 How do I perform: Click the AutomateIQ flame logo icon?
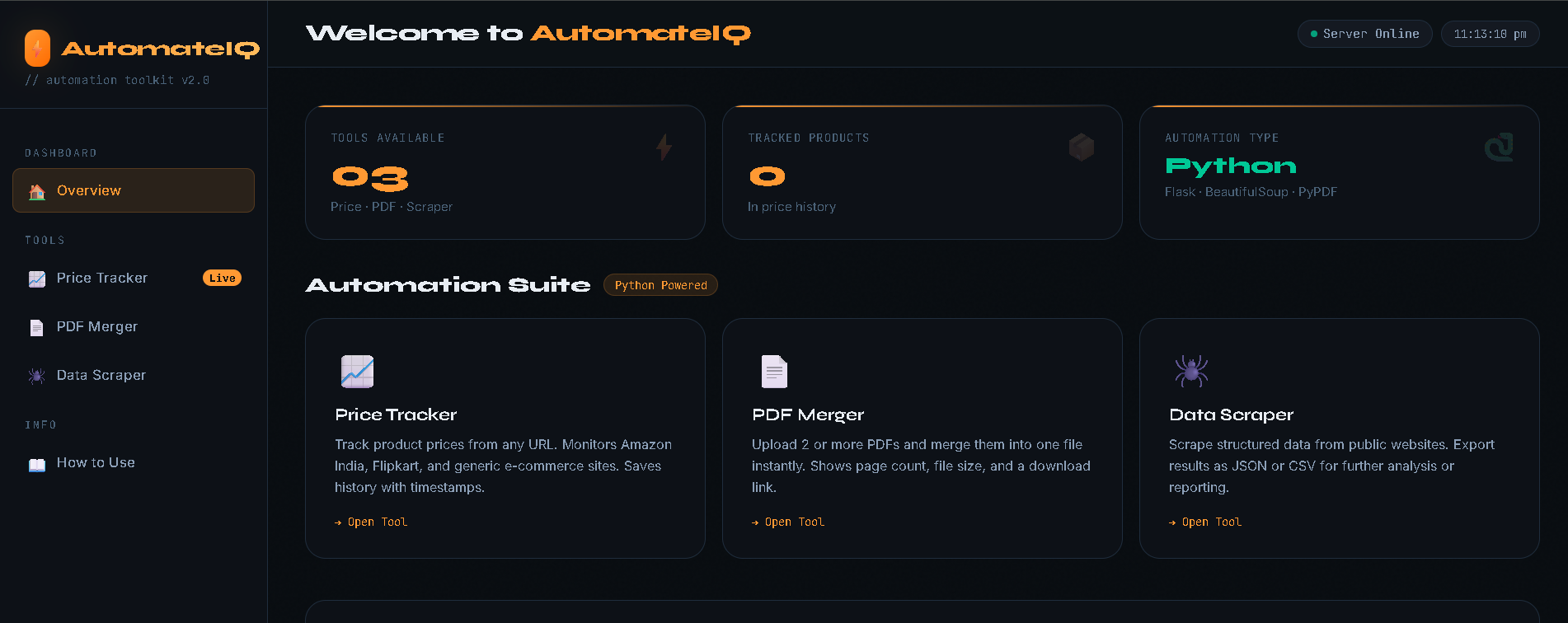click(36, 48)
